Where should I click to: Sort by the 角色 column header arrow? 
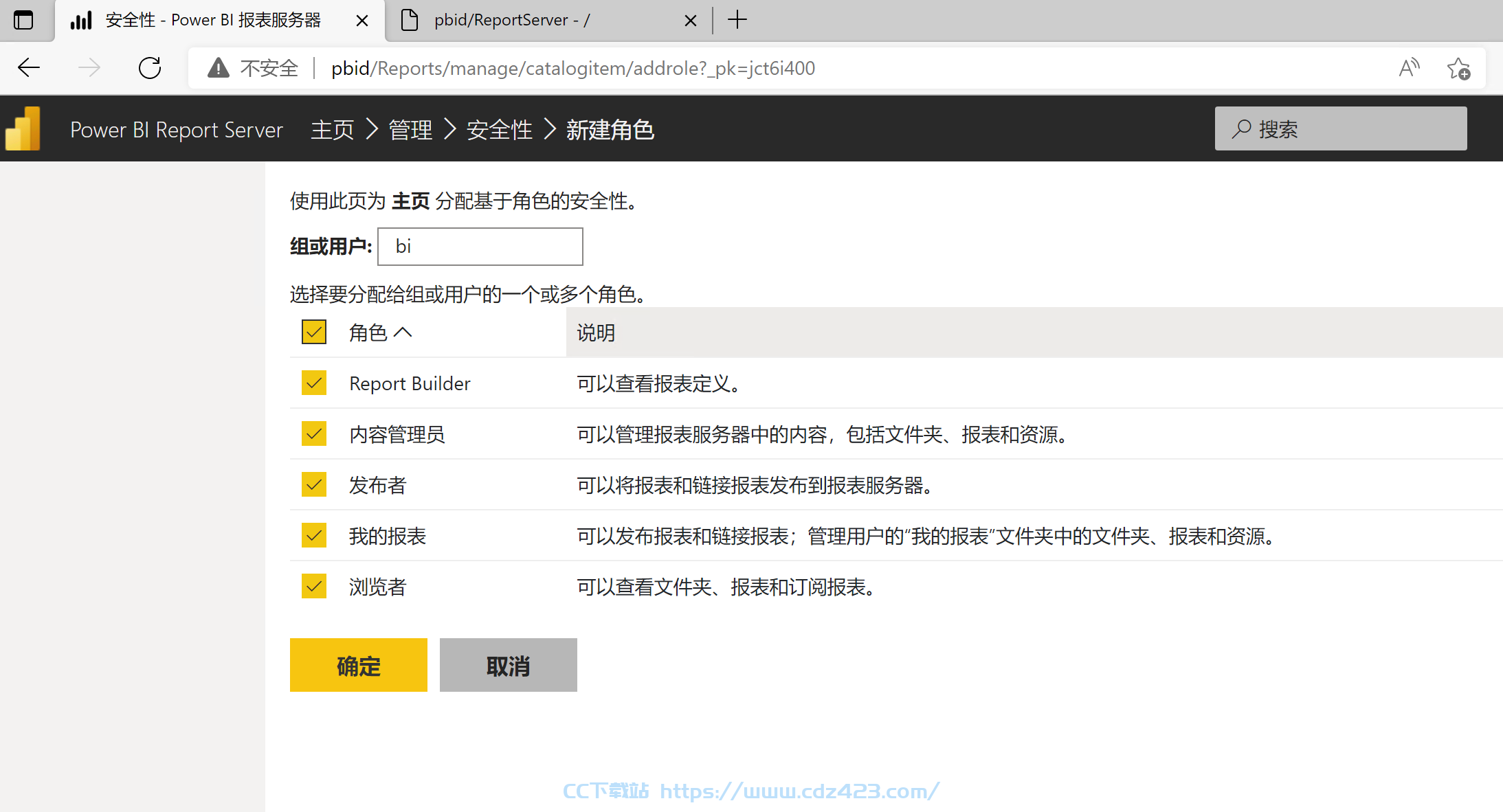(x=403, y=332)
